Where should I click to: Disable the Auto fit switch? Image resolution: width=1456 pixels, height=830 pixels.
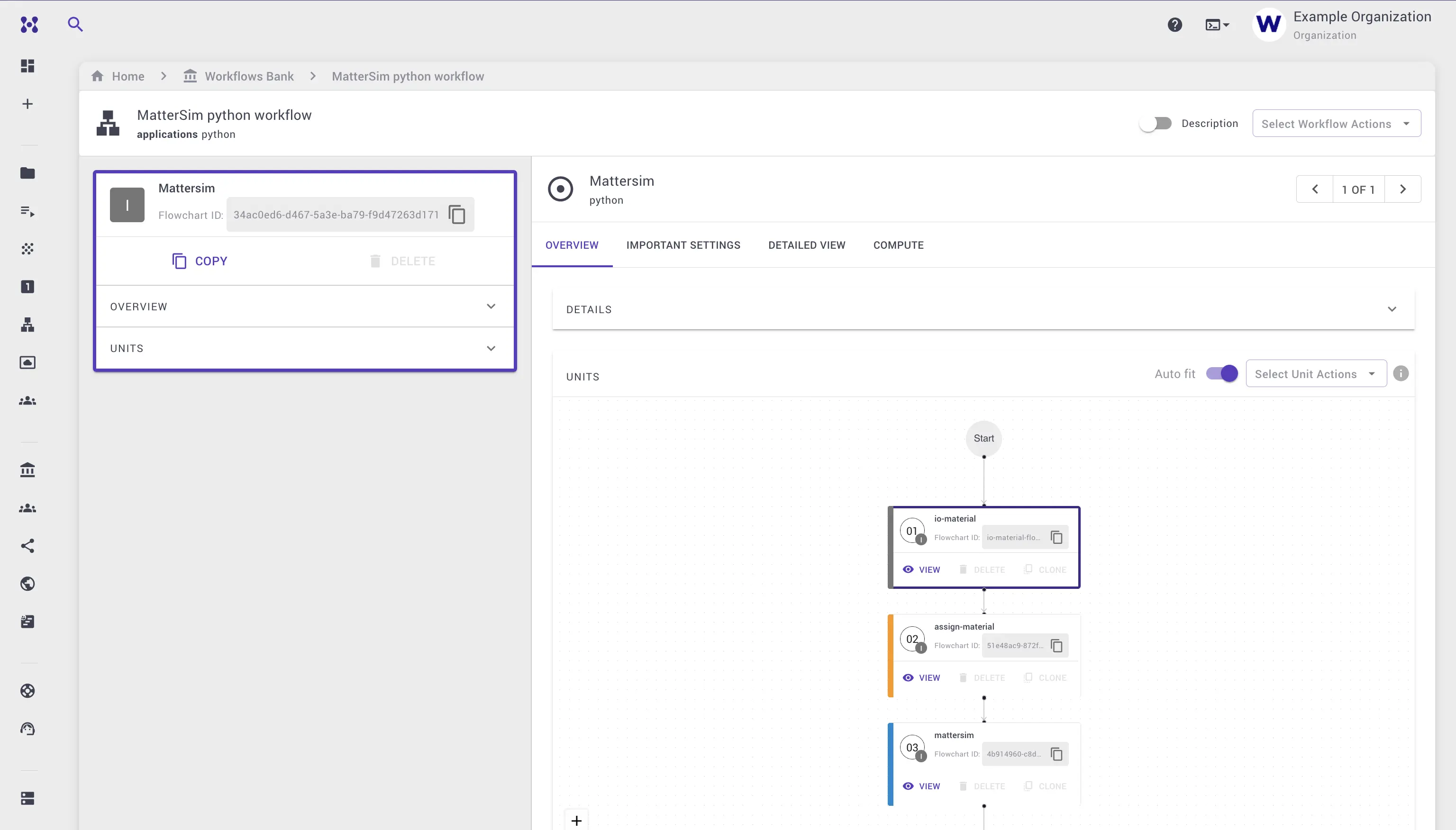1221,373
